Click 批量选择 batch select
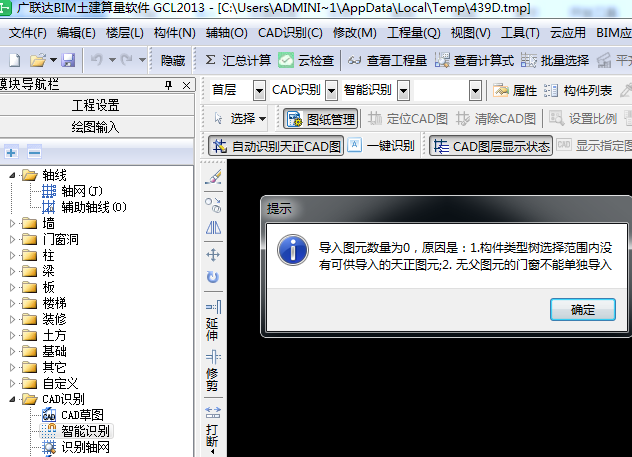This screenshot has height=457, width=632. (555, 60)
